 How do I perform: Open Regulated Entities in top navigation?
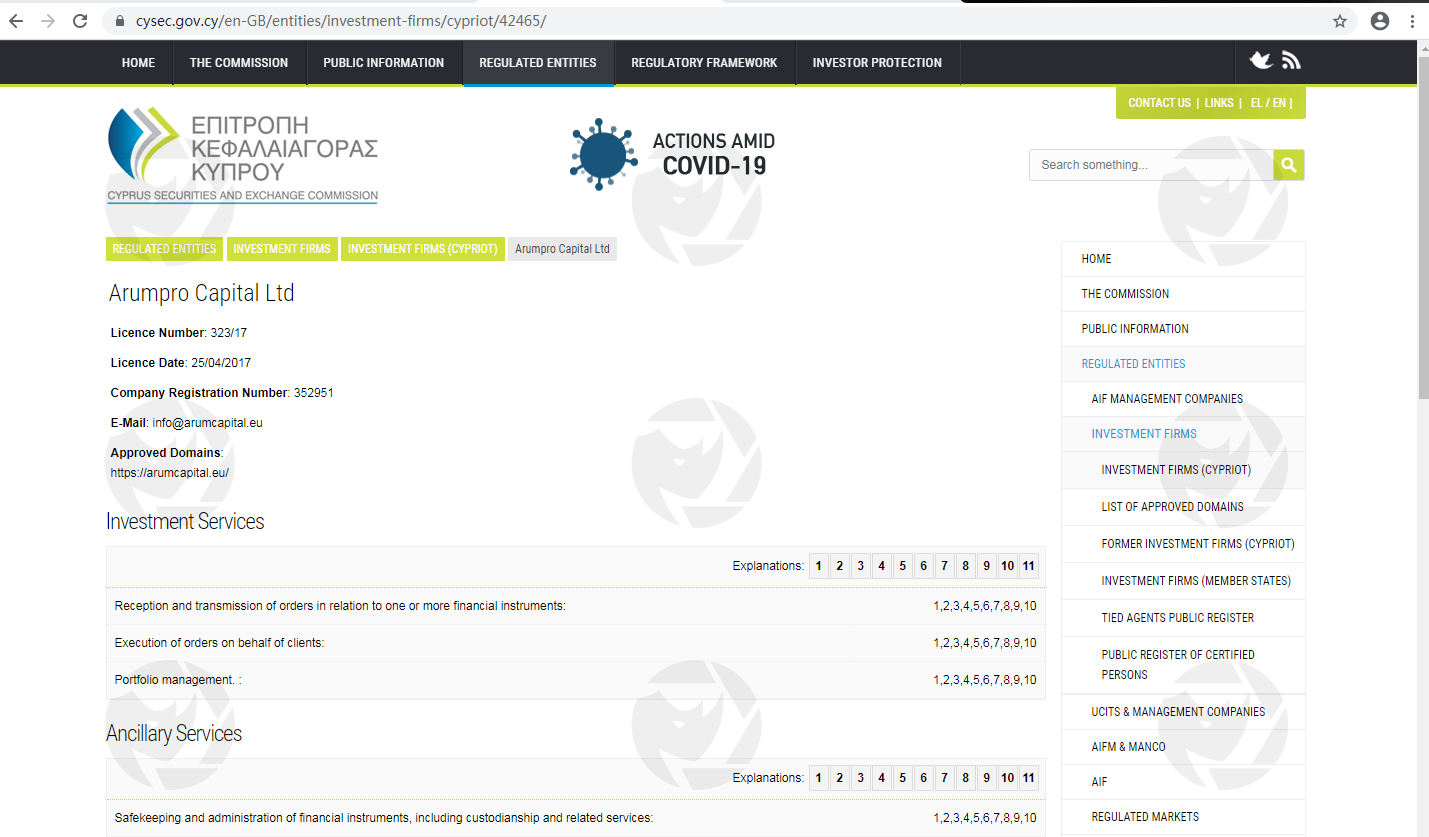[538, 62]
